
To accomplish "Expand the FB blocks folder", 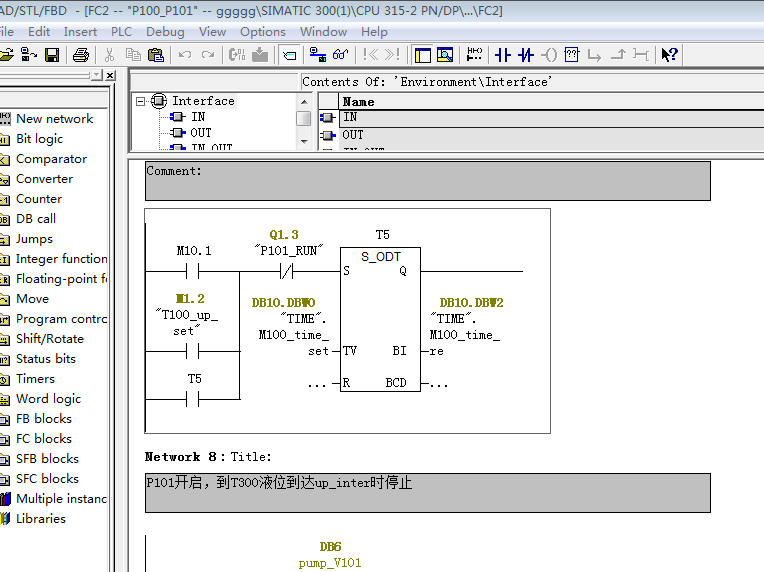I will point(44,419).
